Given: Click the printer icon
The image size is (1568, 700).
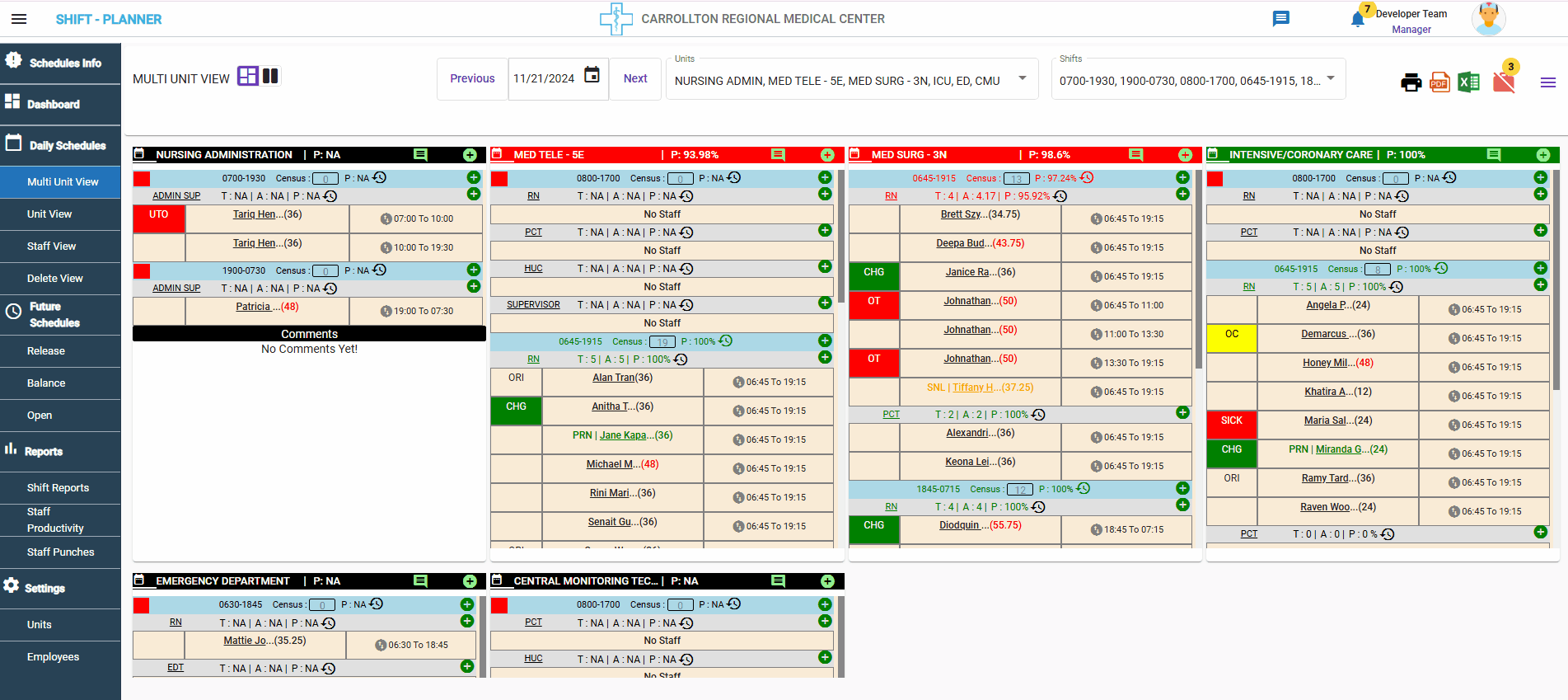Looking at the screenshot, I should [x=1411, y=82].
